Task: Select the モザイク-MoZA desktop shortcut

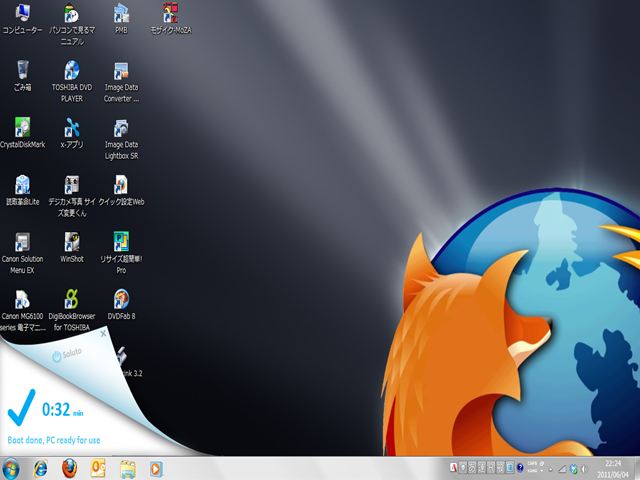Action: pos(171,19)
